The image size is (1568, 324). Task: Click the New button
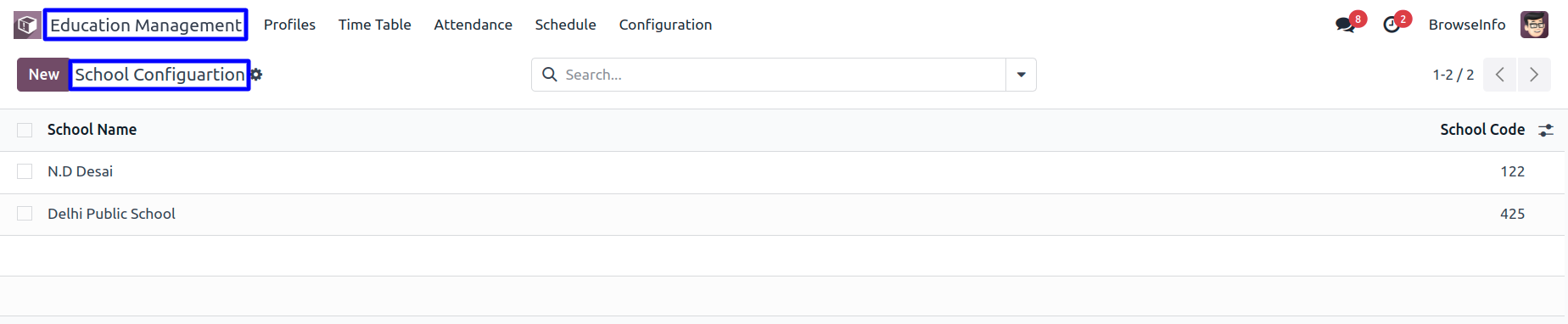tap(43, 75)
